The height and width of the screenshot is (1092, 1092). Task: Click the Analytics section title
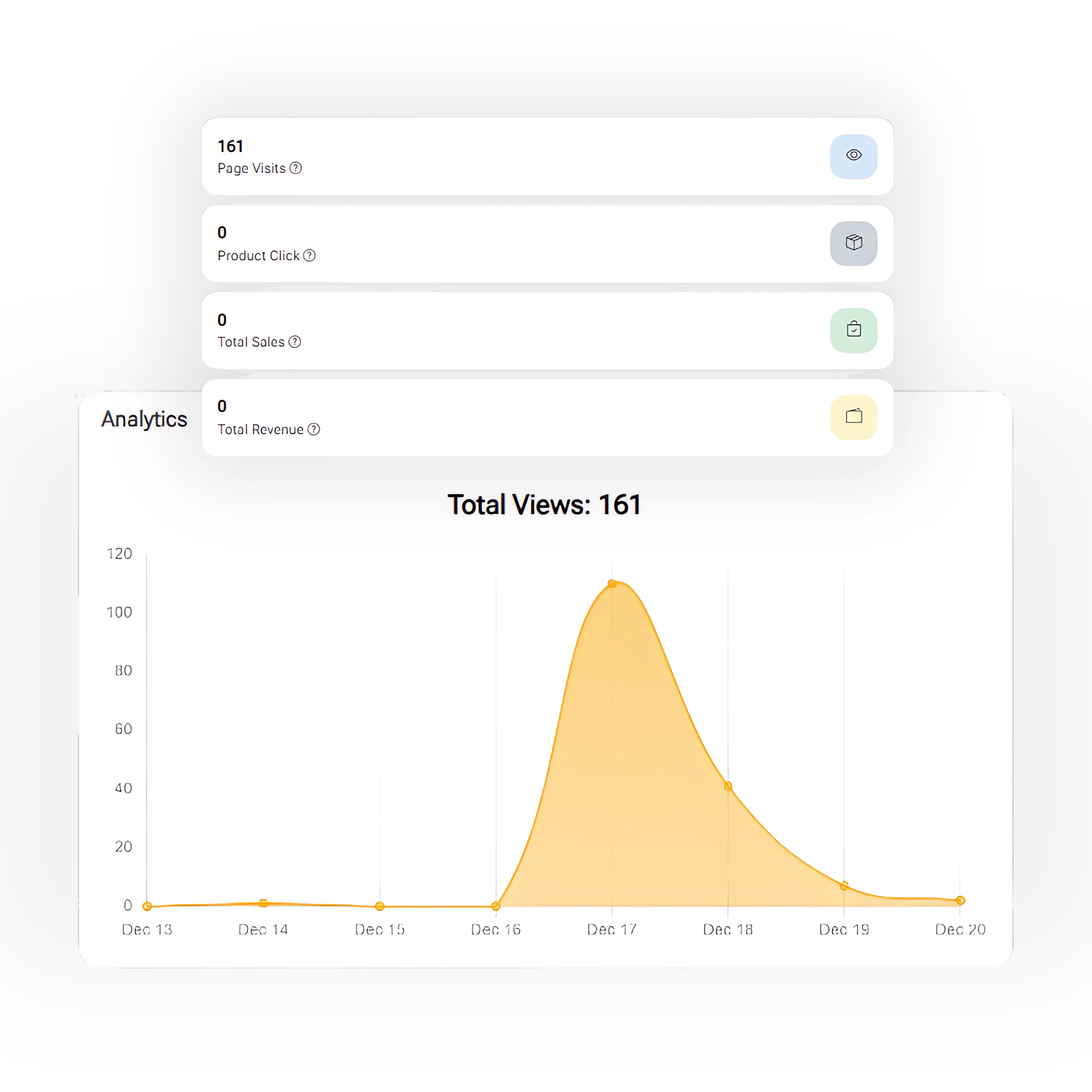(x=144, y=419)
